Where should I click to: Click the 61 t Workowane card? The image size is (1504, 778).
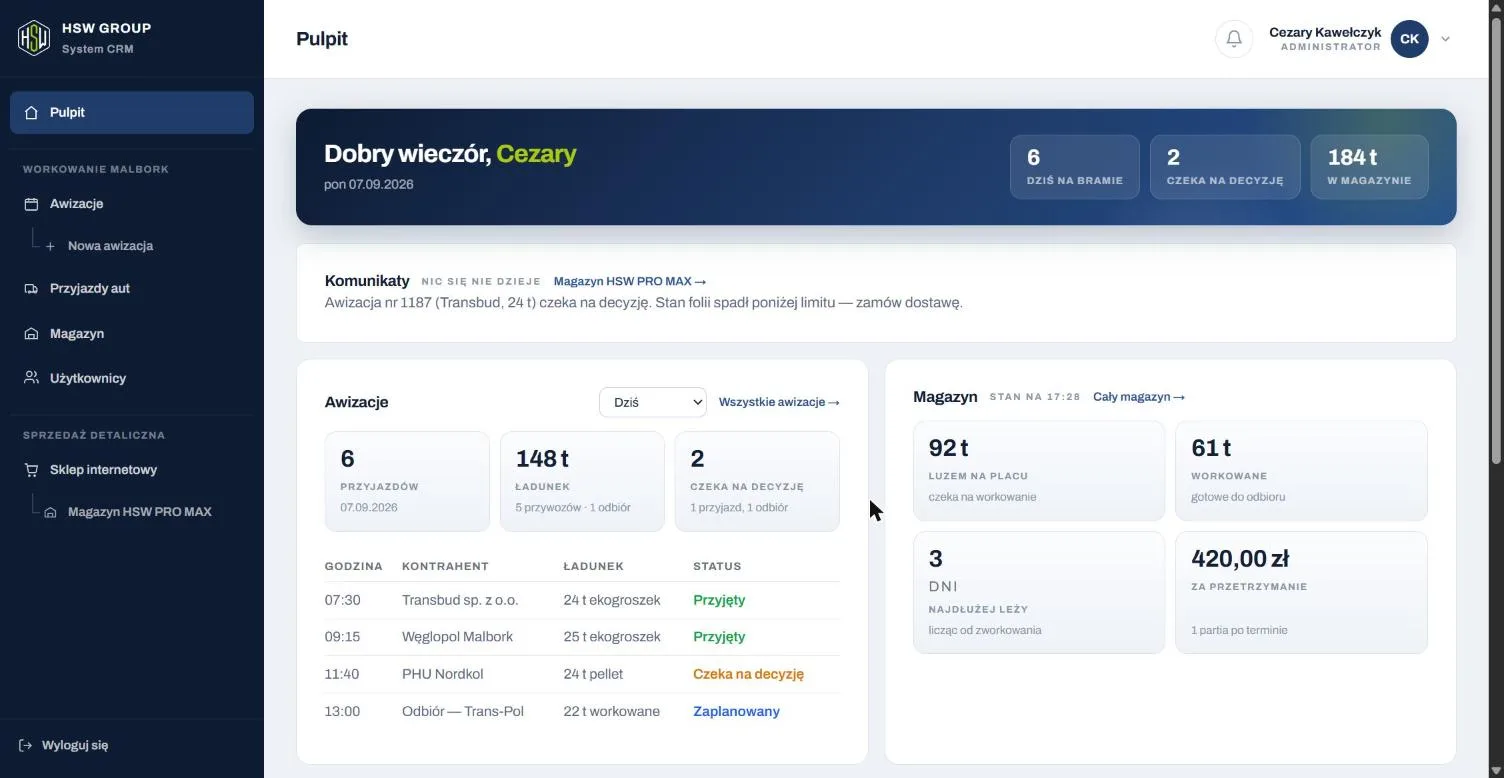point(1301,471)
